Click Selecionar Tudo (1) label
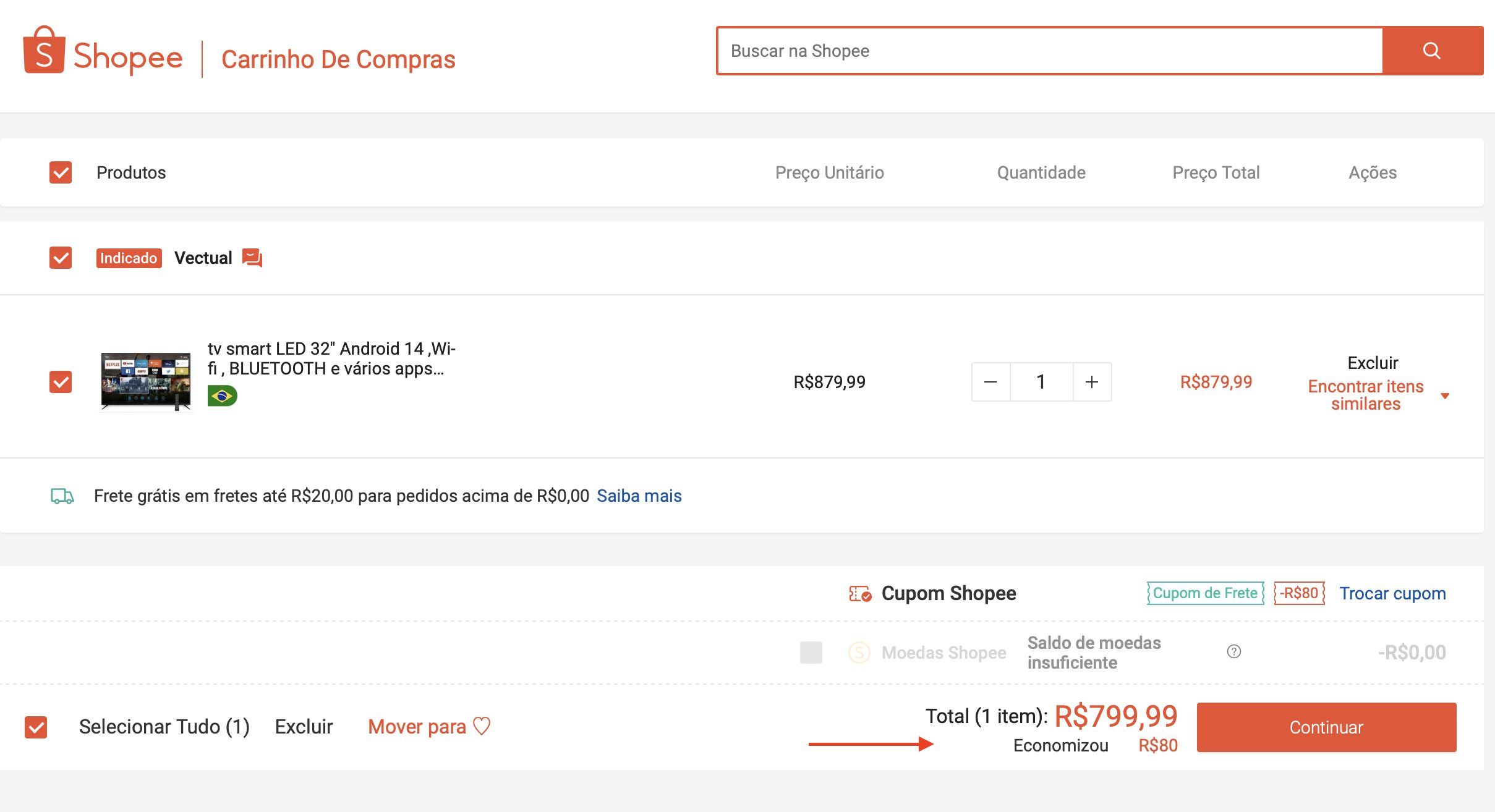The height and width of the screenshot is (812, 1495). coord(164,727)
